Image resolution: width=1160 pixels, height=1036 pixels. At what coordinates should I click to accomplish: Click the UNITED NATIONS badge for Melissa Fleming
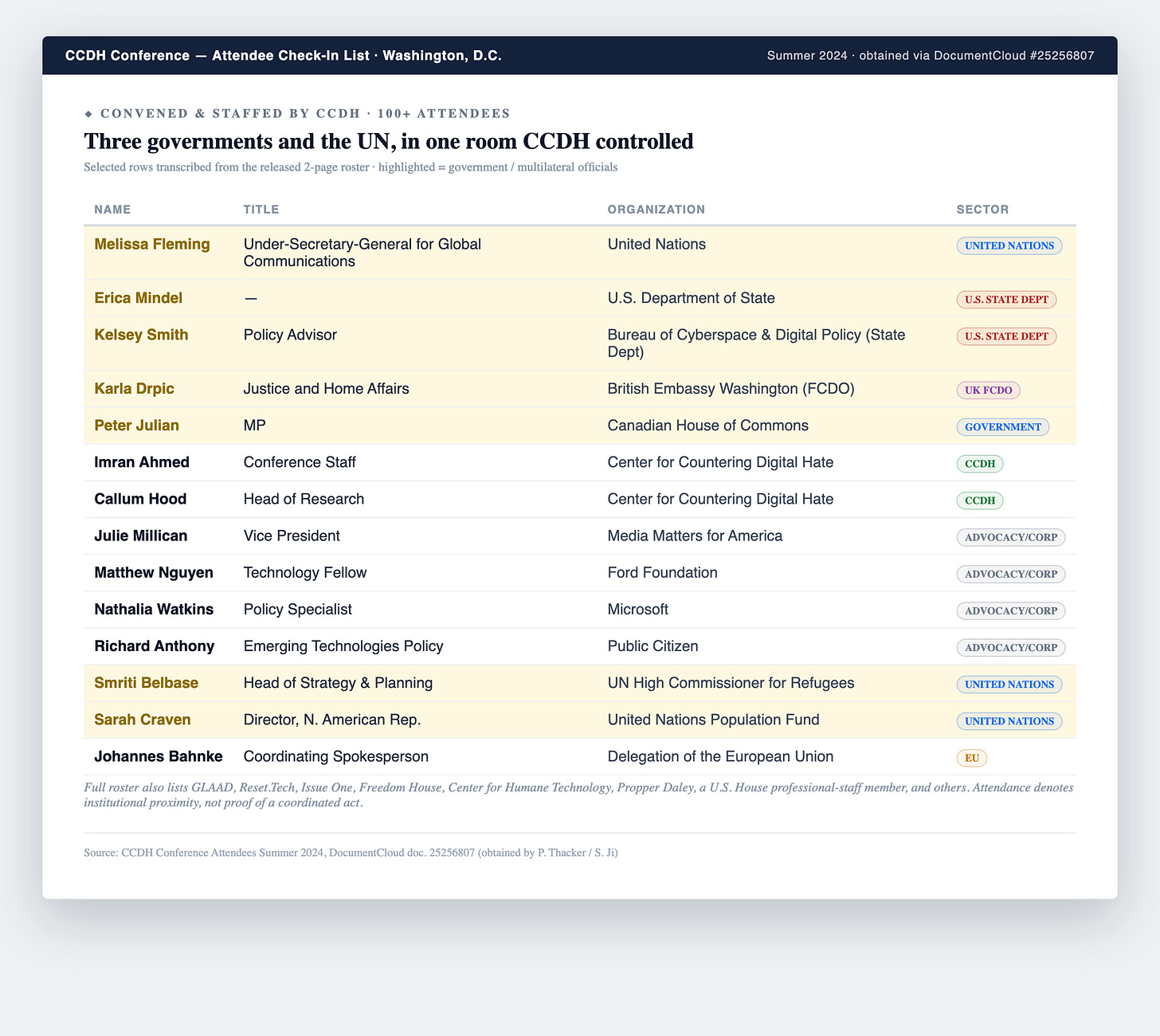(x=1009, y=245)
